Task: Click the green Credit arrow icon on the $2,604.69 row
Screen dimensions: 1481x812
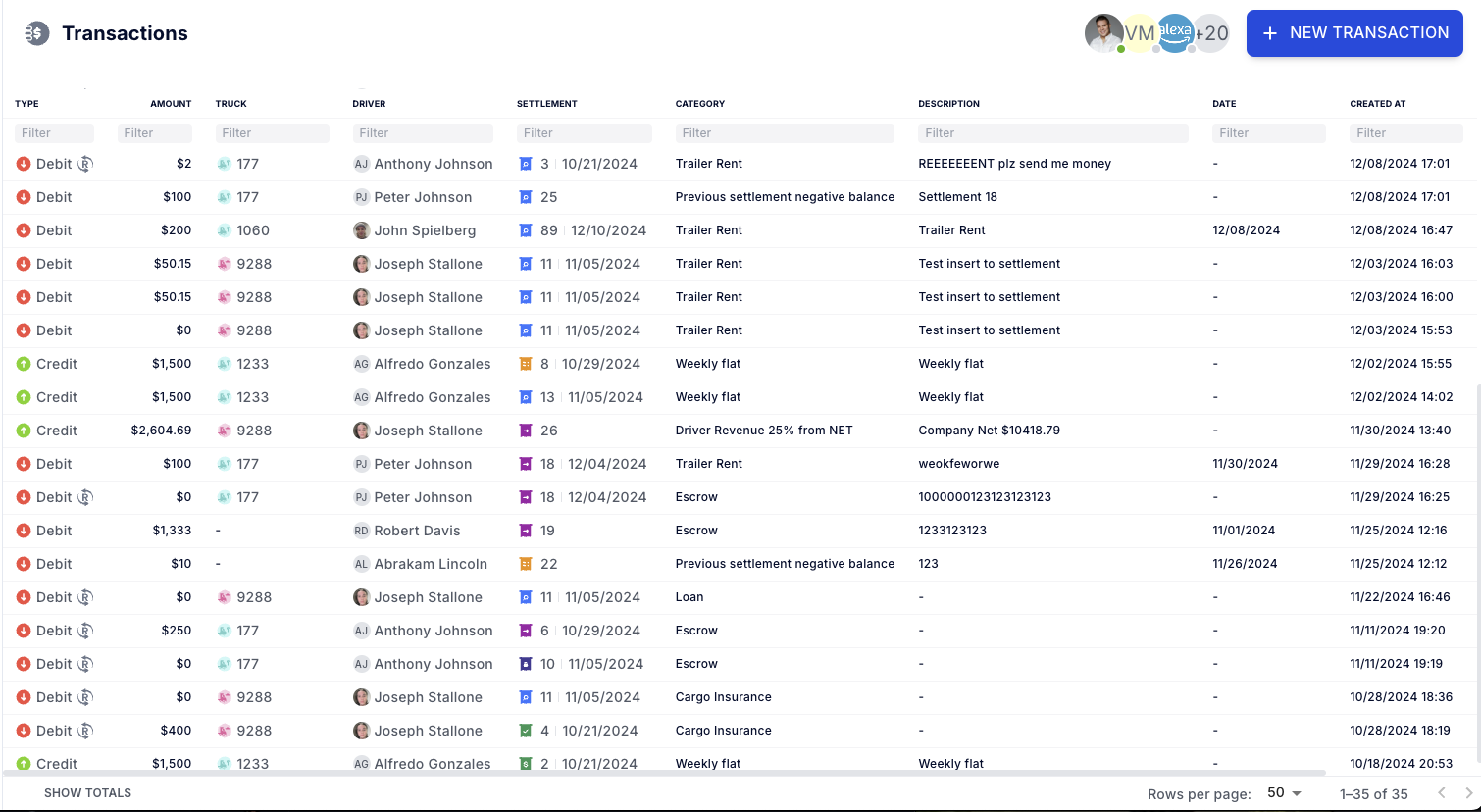Action: pyautogui.click(x=24, y=431)
